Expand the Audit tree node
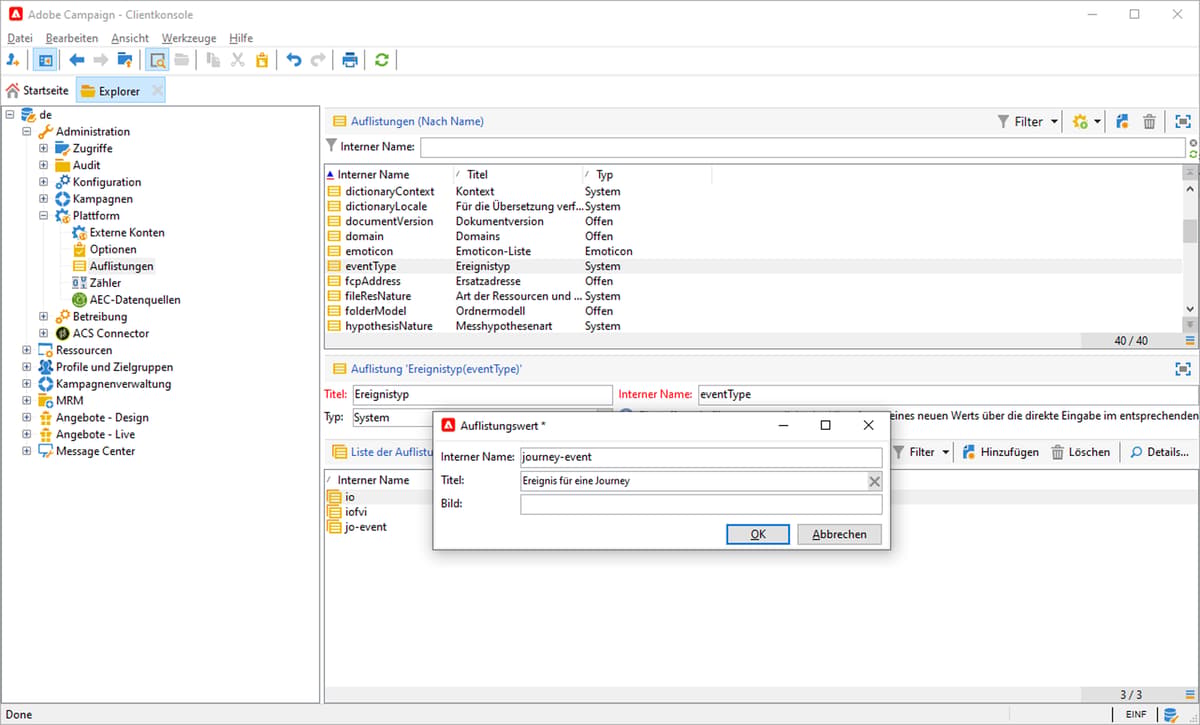The width and height of the screenshot is (1200, 725). [43, 166]
